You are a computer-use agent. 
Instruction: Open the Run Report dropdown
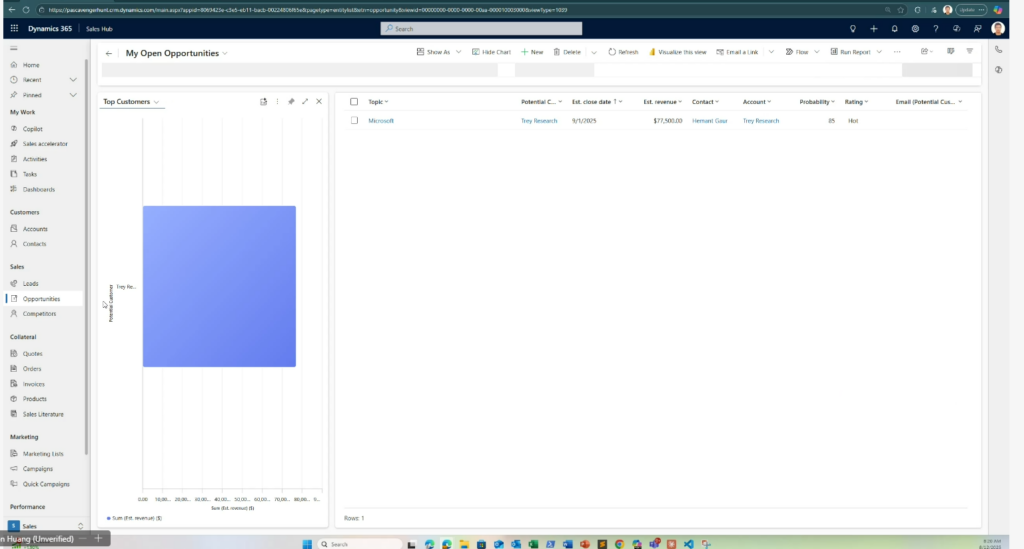[x=856, y=52]
